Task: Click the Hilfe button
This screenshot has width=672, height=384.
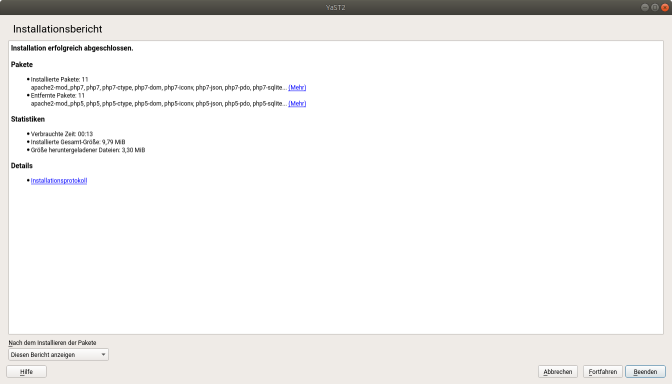Action: pos(27,372)
